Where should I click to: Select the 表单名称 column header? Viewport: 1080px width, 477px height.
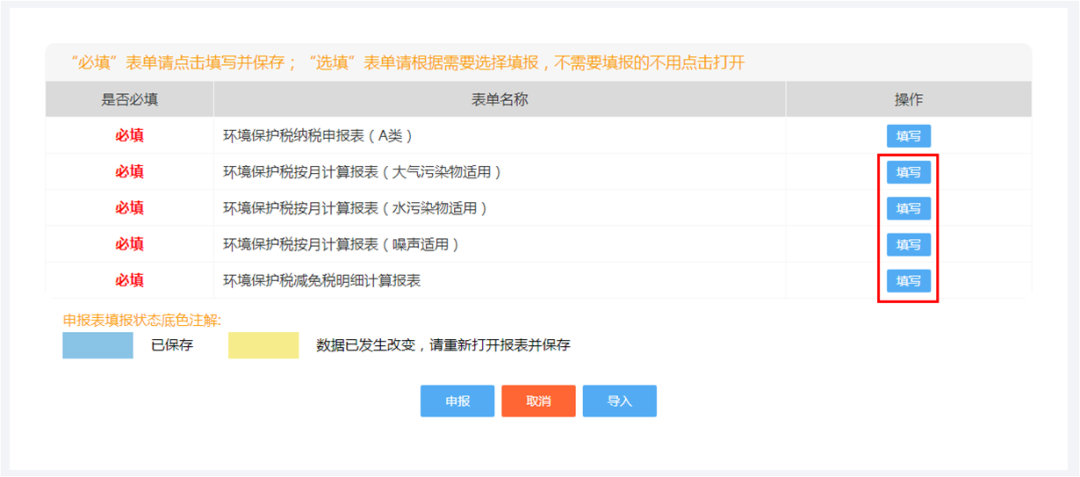(500, 100)
